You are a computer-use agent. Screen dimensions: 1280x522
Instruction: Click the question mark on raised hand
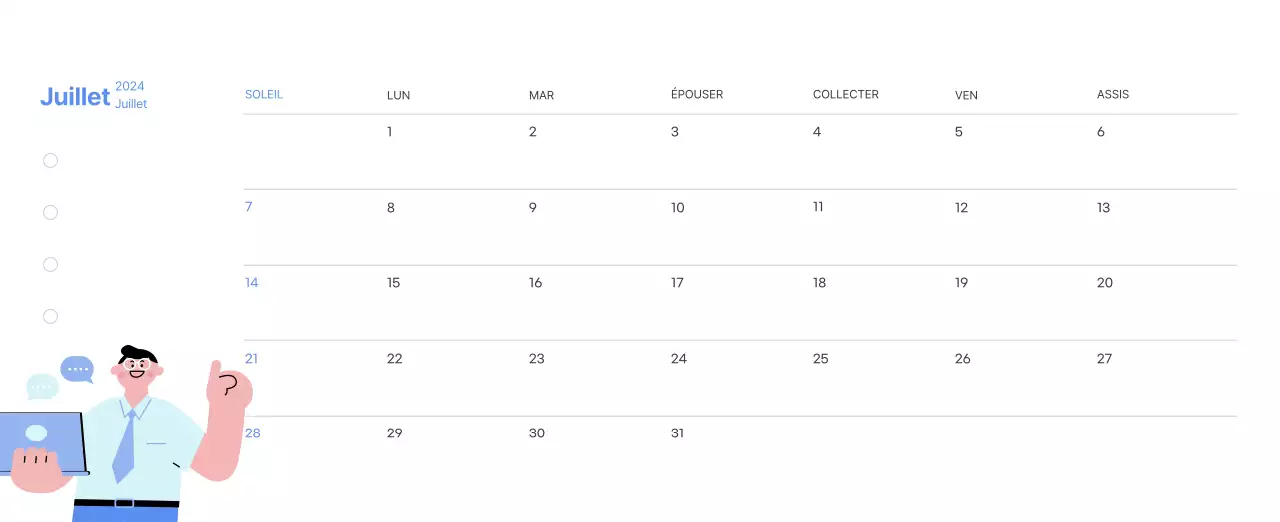tap(229, 385)
